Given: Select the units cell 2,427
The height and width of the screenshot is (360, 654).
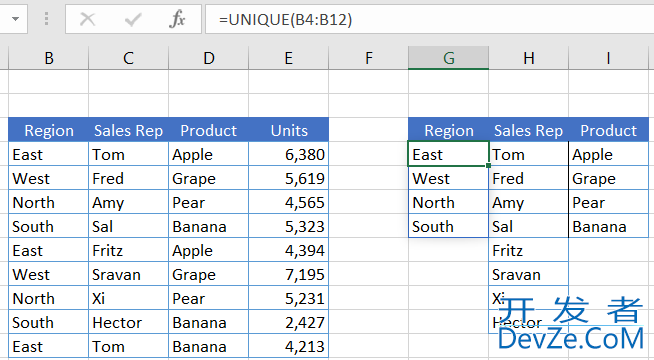Looking at the screenshot, I should pos(289,322).
